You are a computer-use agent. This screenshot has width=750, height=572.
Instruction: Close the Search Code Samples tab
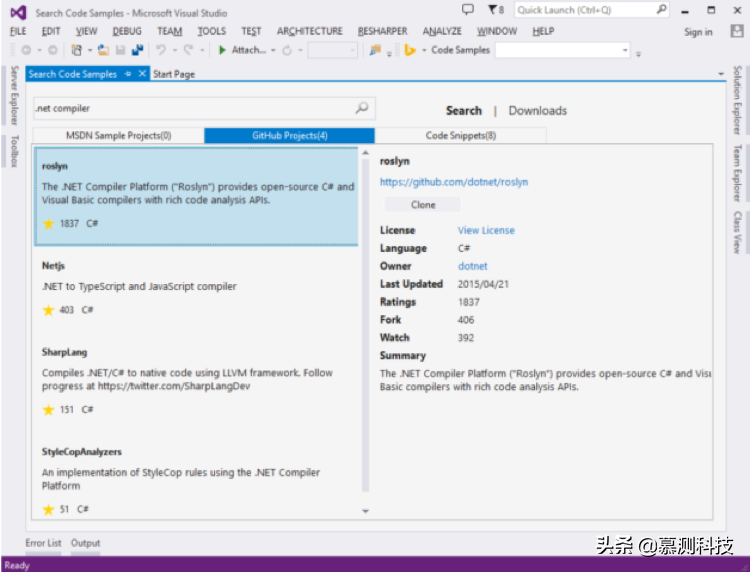tap(142, 74)
